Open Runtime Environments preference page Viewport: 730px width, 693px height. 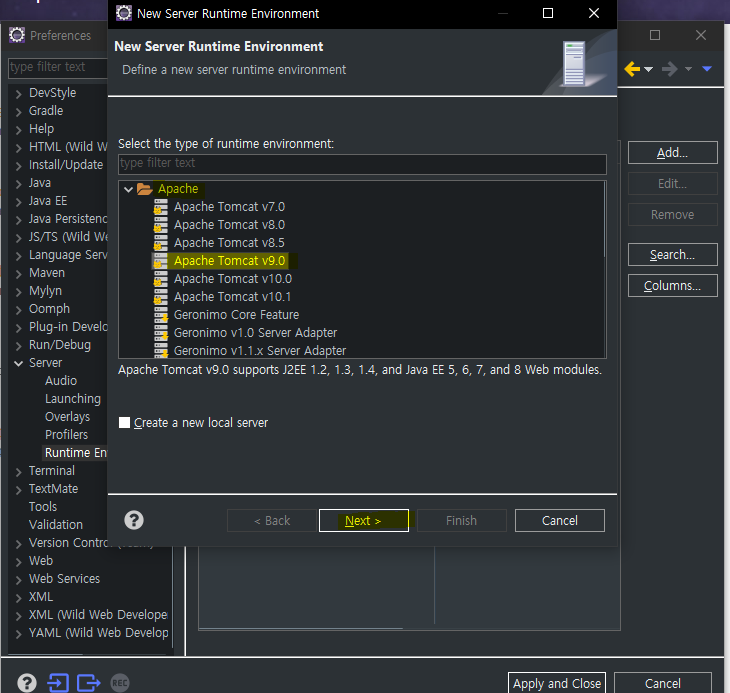coord(75,453)
